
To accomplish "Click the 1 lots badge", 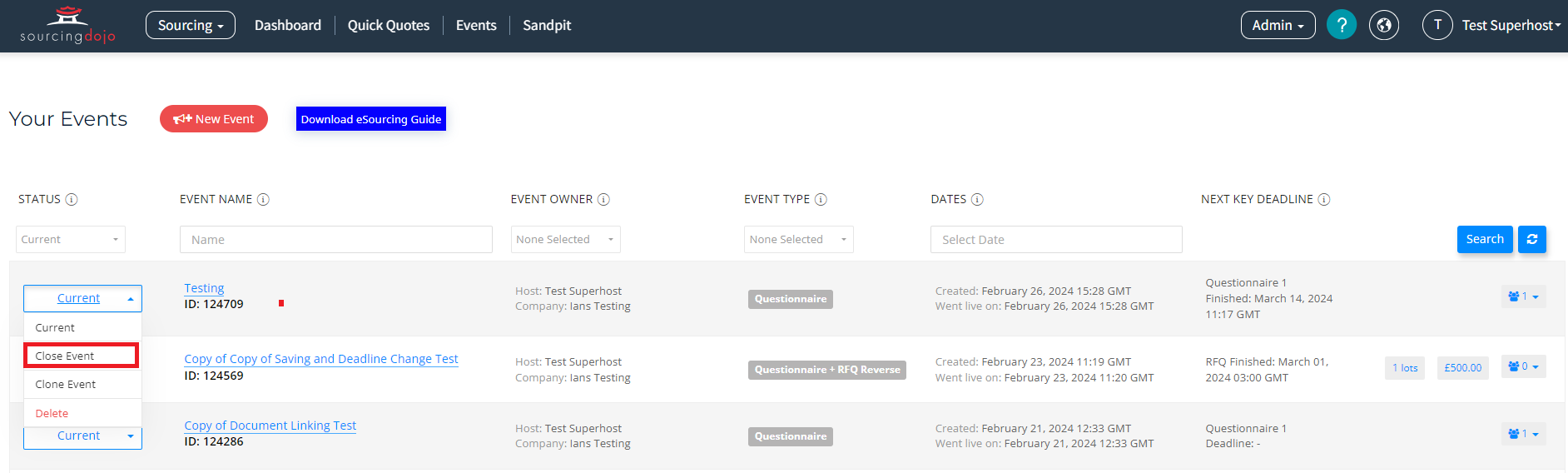I will pos(1405,368).
